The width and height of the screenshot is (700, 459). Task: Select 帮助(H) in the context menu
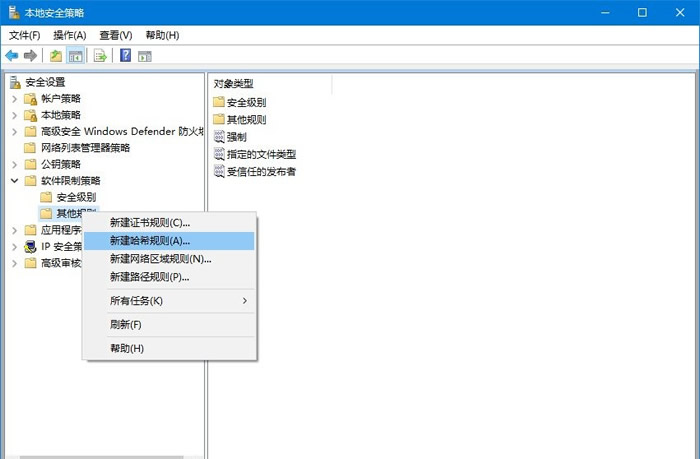[x=169, y=348]
